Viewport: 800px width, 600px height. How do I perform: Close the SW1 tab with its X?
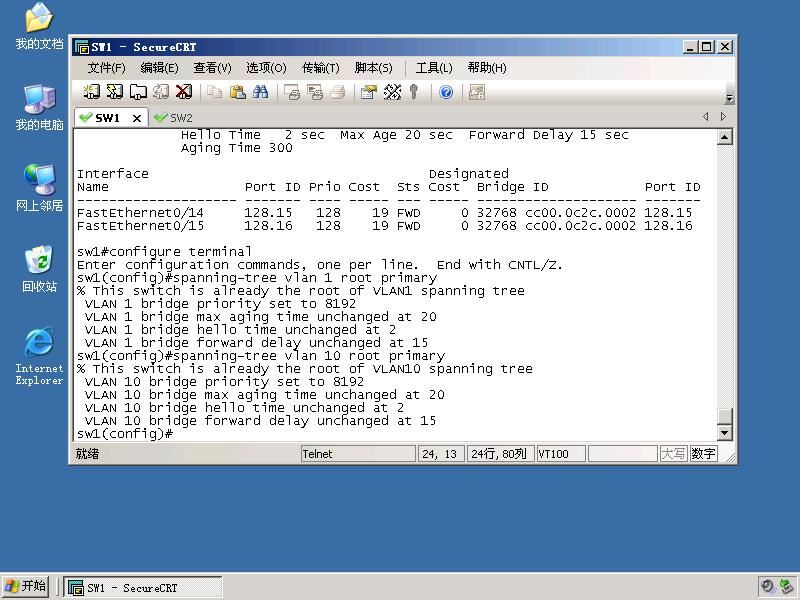tap(137, 118)
